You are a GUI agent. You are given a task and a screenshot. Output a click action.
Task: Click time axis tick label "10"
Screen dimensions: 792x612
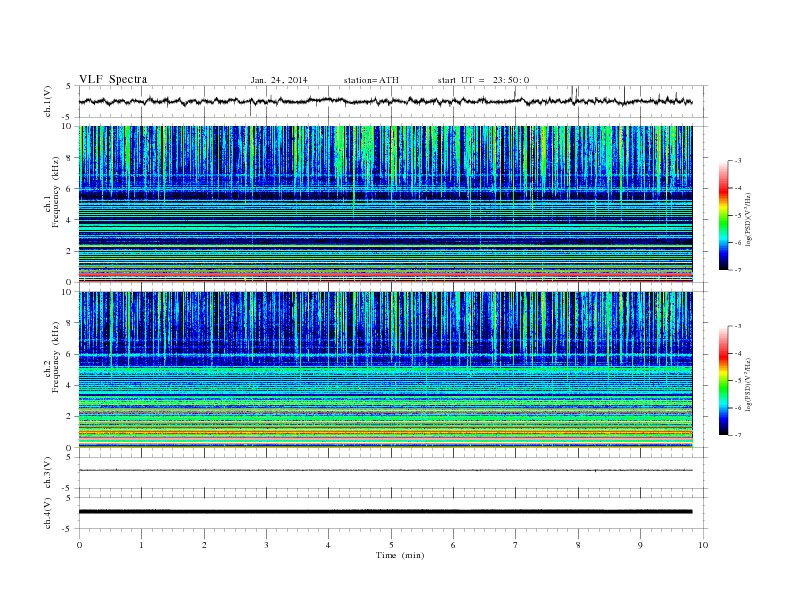point(703,545)
